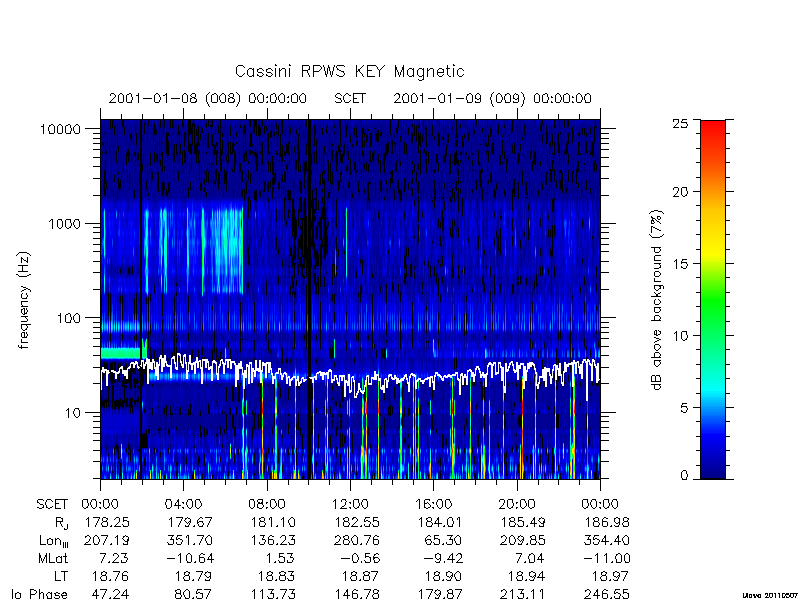Click the MLat value 7.23
The width and height of the screenshot is (800, 600).
(115, 559)
